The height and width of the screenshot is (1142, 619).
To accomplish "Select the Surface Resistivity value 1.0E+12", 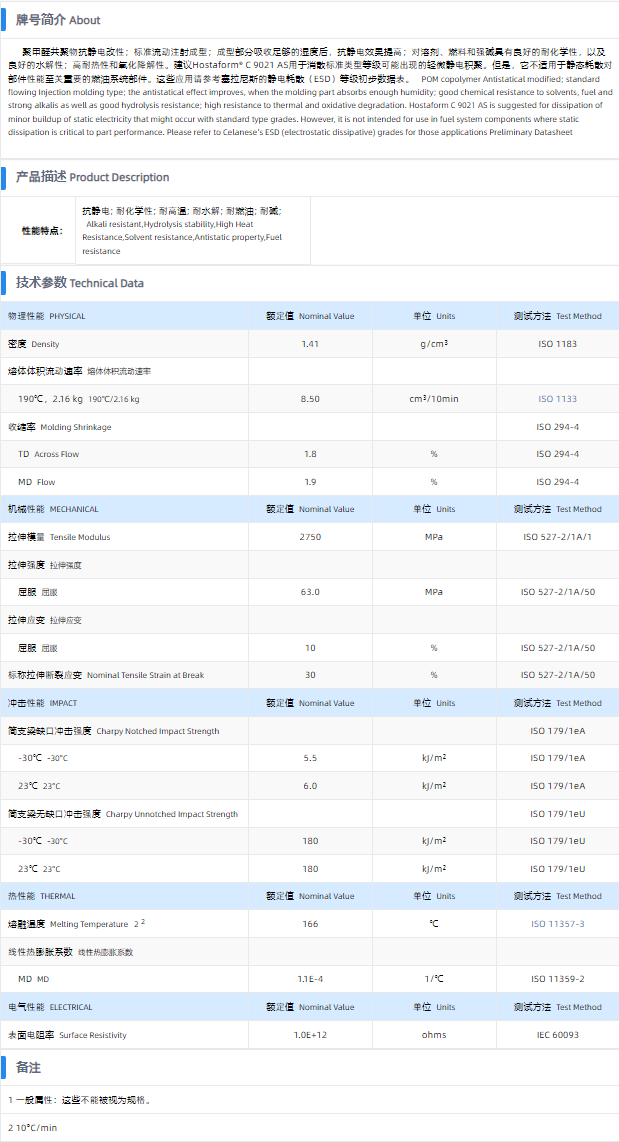I will (310, 1035).
